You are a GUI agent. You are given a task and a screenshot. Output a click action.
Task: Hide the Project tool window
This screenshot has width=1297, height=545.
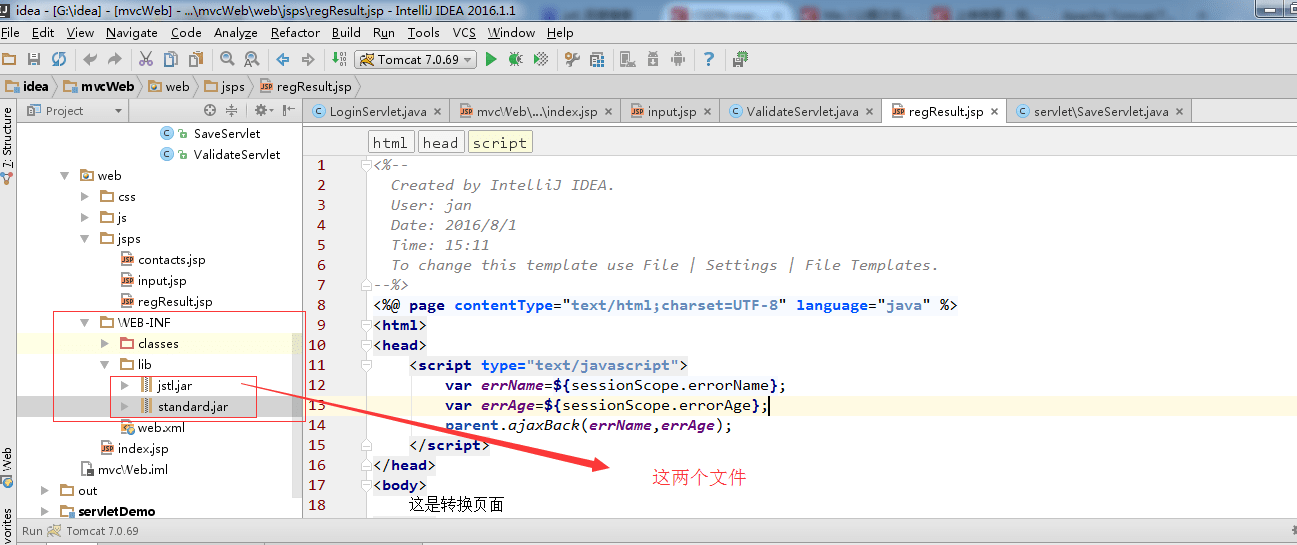click(289, 111)
